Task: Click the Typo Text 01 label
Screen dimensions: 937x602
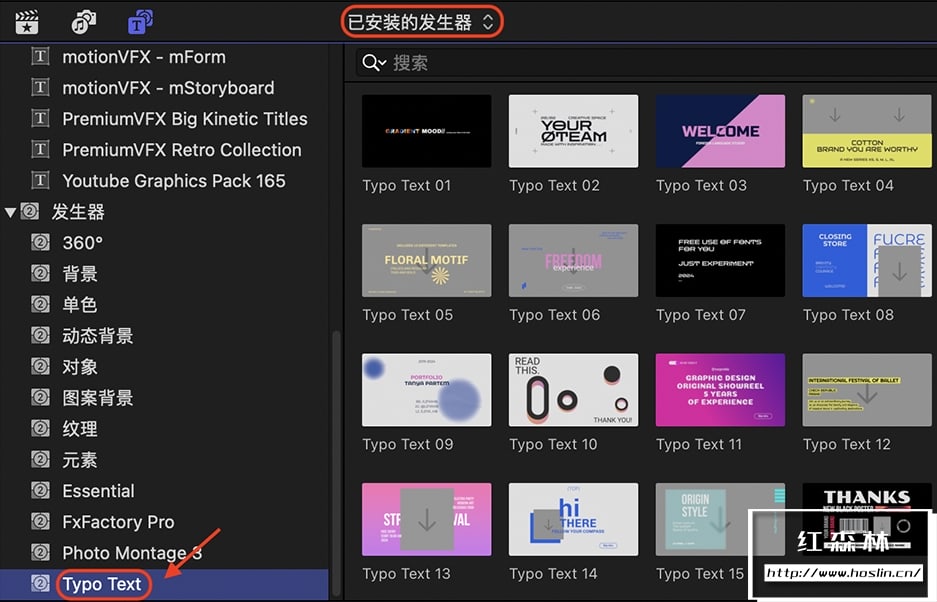Action: point(406,185)
